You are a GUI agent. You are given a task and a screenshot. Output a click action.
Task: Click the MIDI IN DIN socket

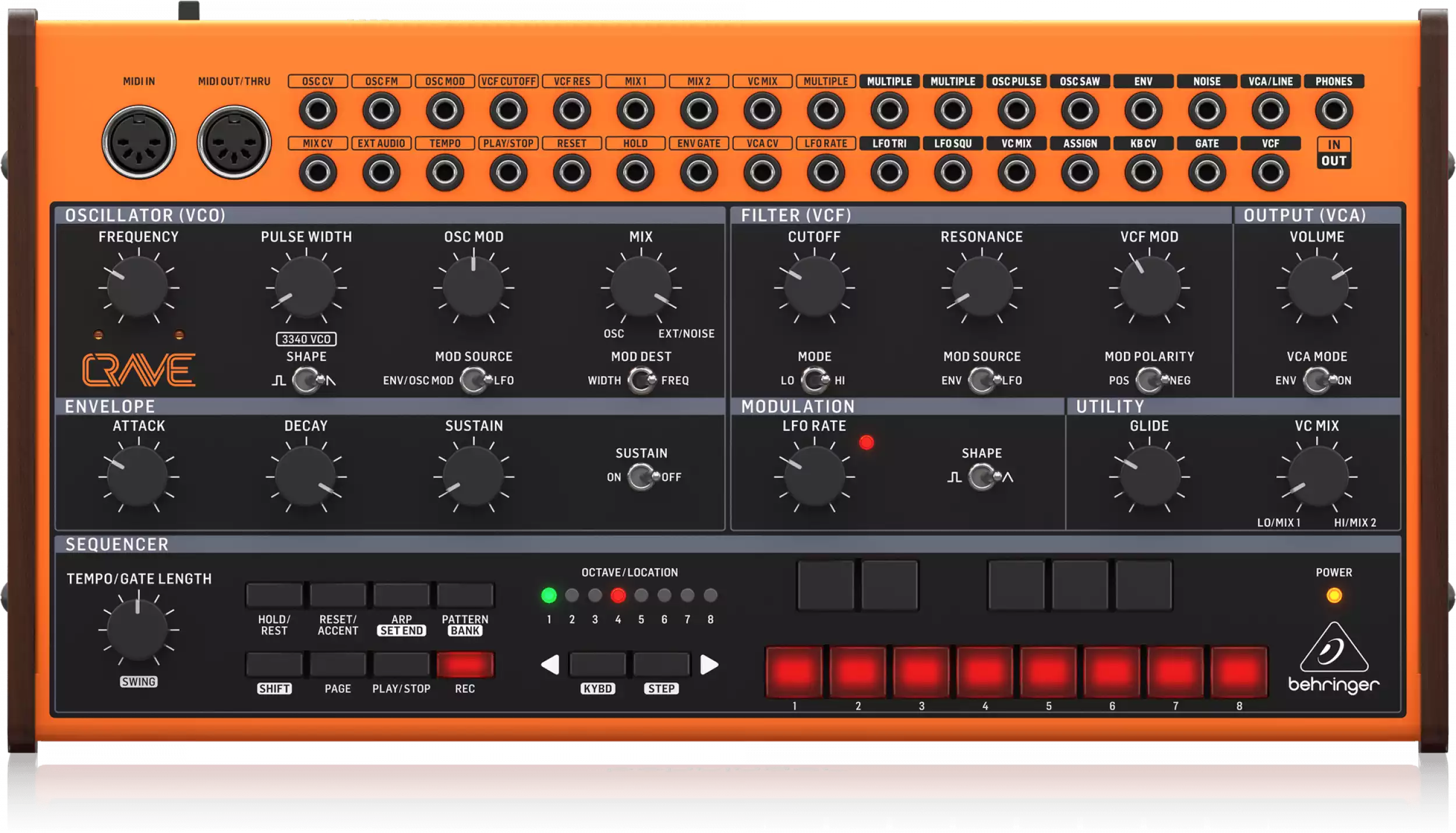(x=139, y=142)
